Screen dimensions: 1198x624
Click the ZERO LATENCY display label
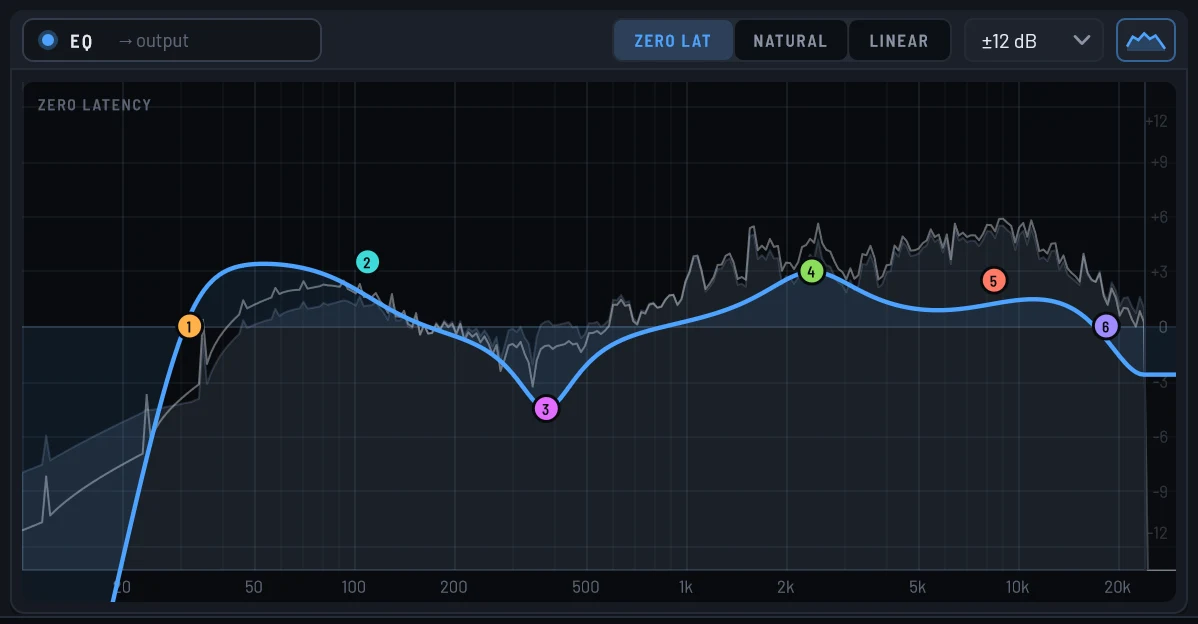pyautogui.click(x=95, y=105)
